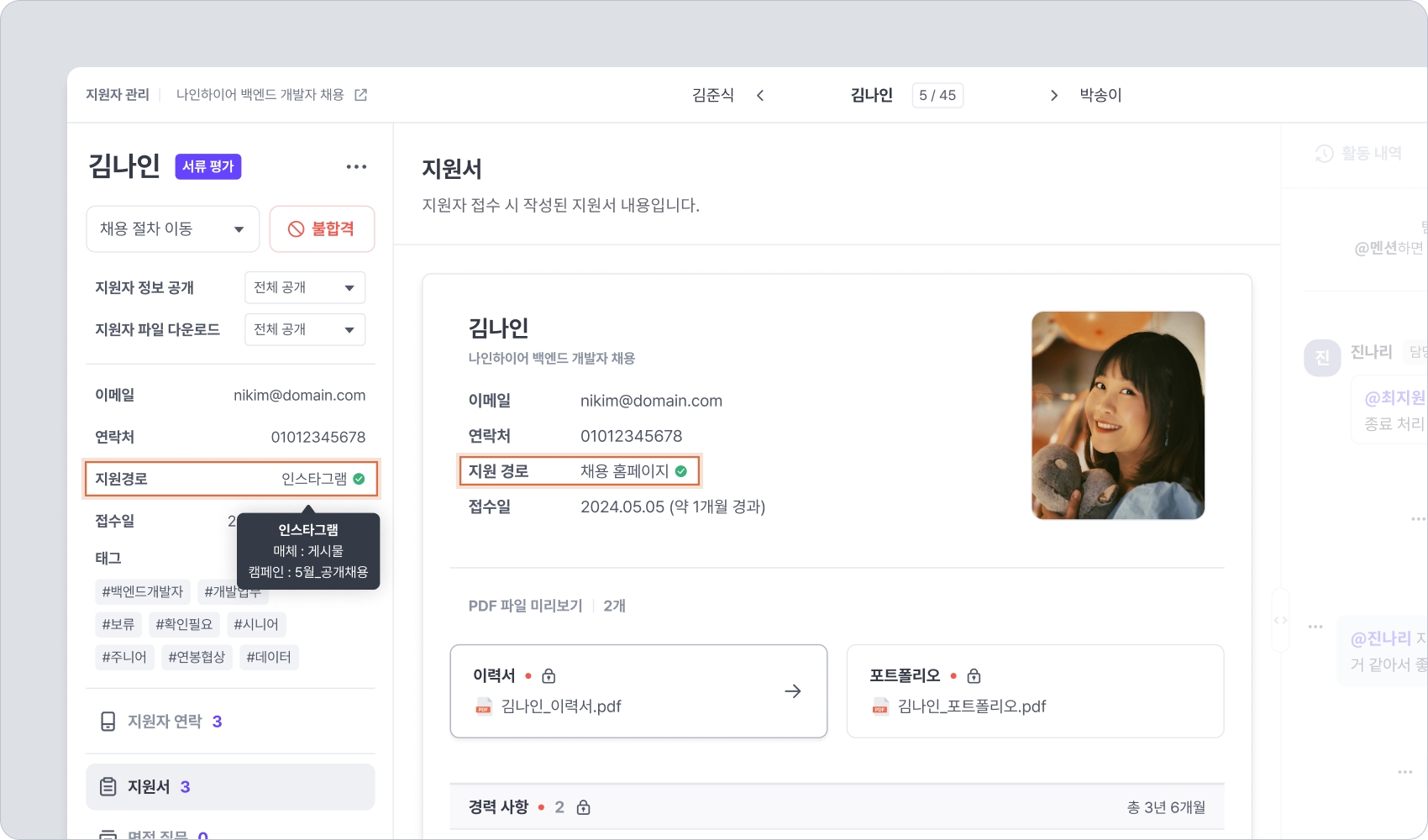The width and height of the screenshot is (1428, 840).
Task: Click the 서류 평가 status badge
Action: tap(208, 166)
